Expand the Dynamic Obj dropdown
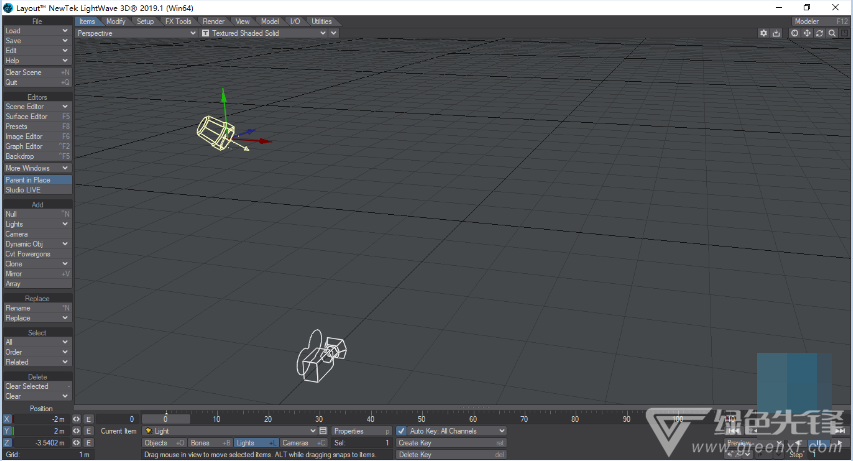Image resolution: width=853 pixels, height=461 pixels. pyautogui.click(x=38, y=244)
